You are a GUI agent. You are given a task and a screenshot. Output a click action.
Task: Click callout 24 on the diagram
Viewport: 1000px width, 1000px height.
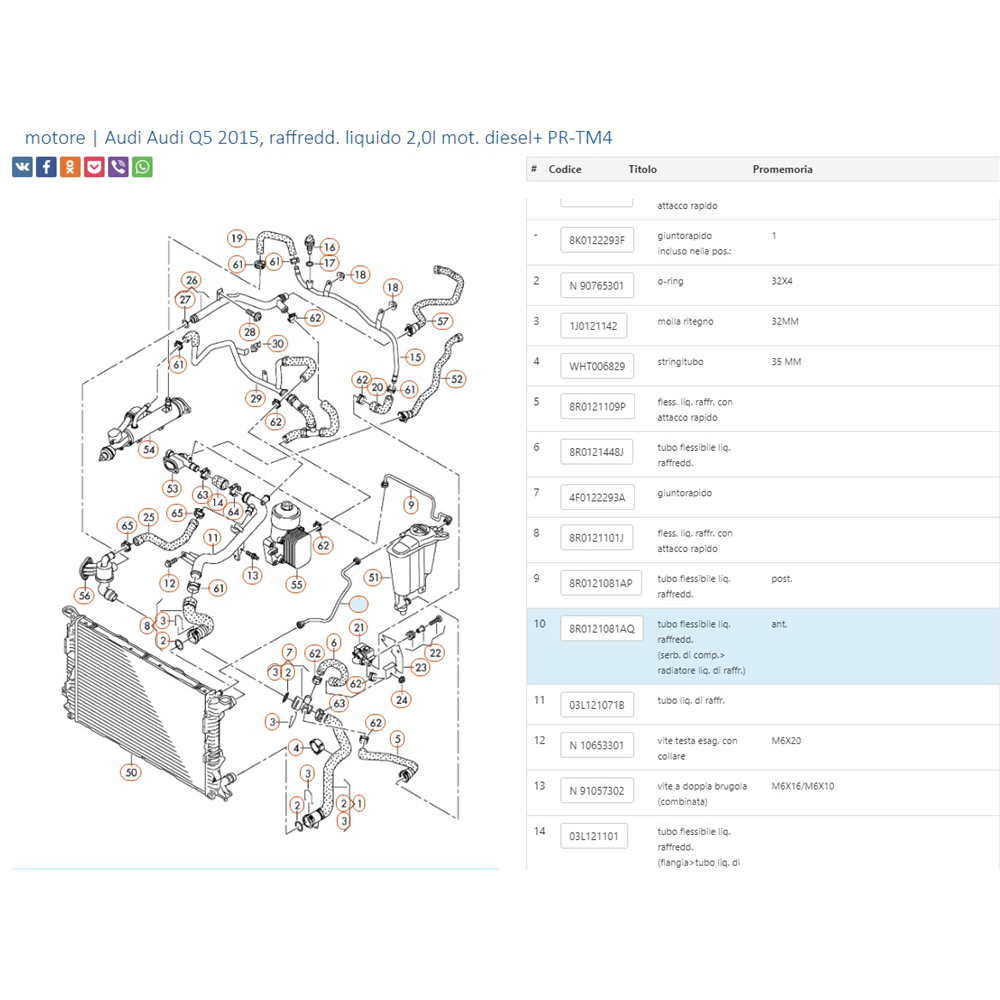click(x=402, y=700)
